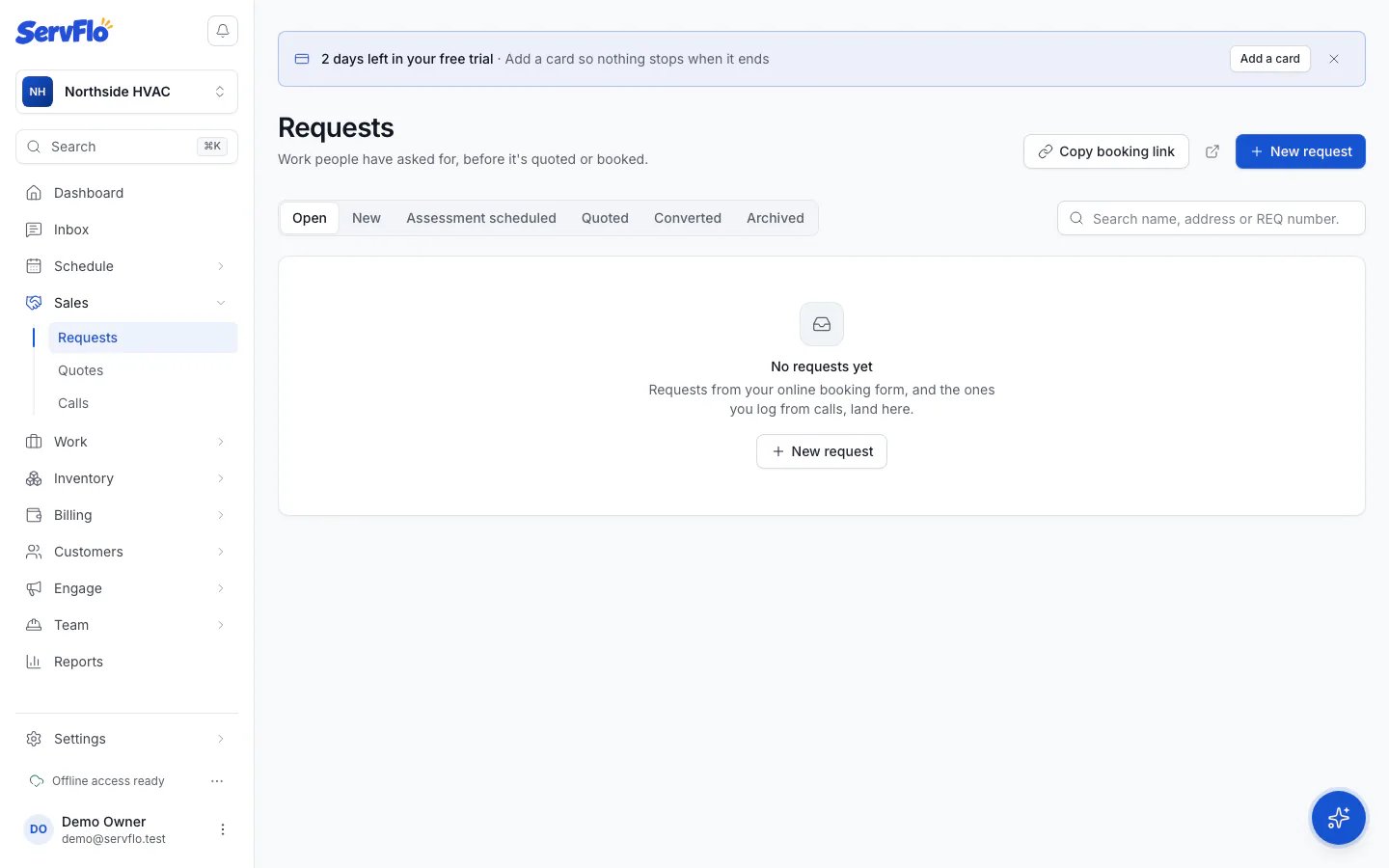
Task: Open the notifications bell
Action: tap(223, 31)
